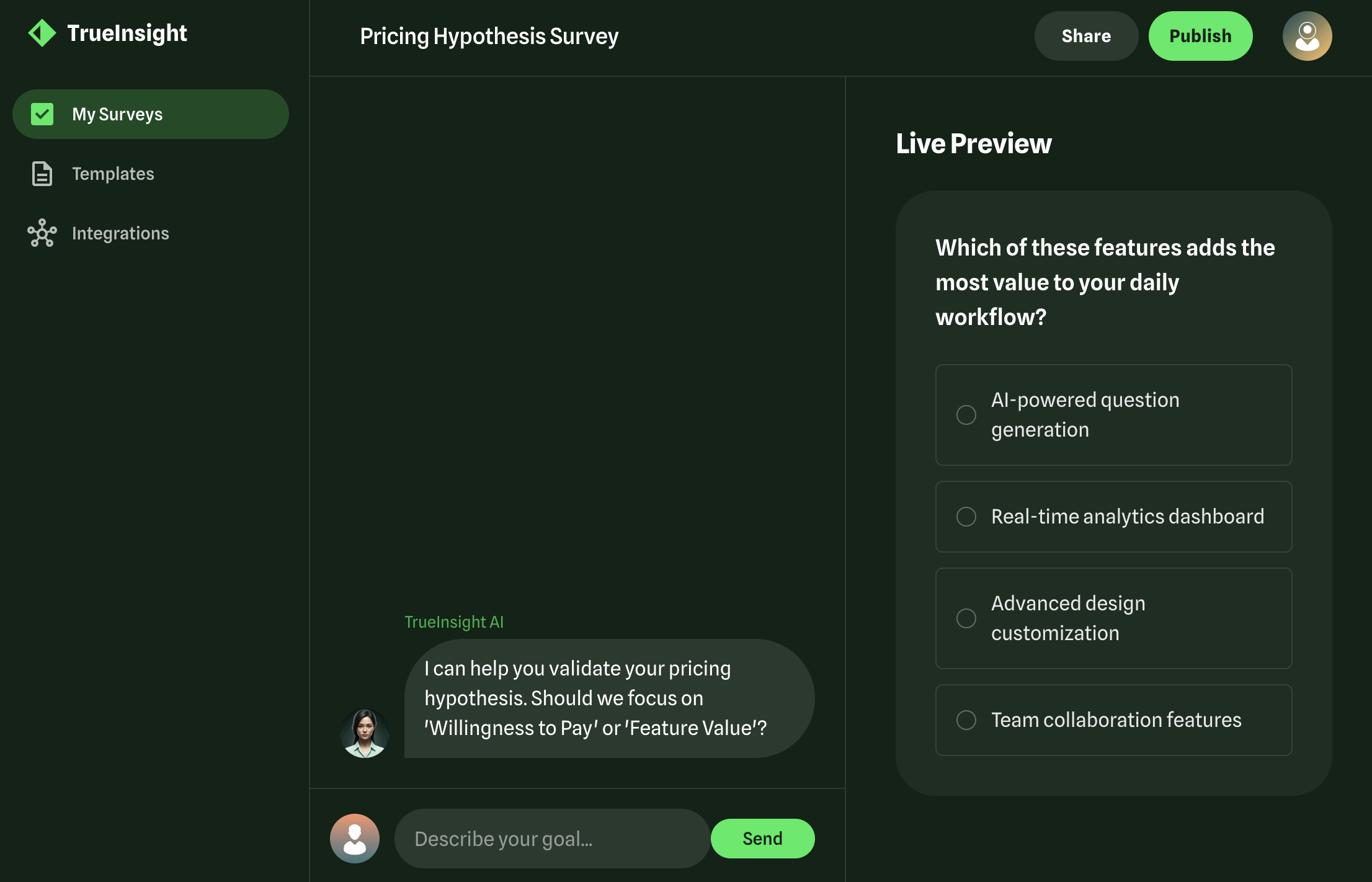
Task: Click the TrueInsight diamond logo icon
Action: pos(42,33)
